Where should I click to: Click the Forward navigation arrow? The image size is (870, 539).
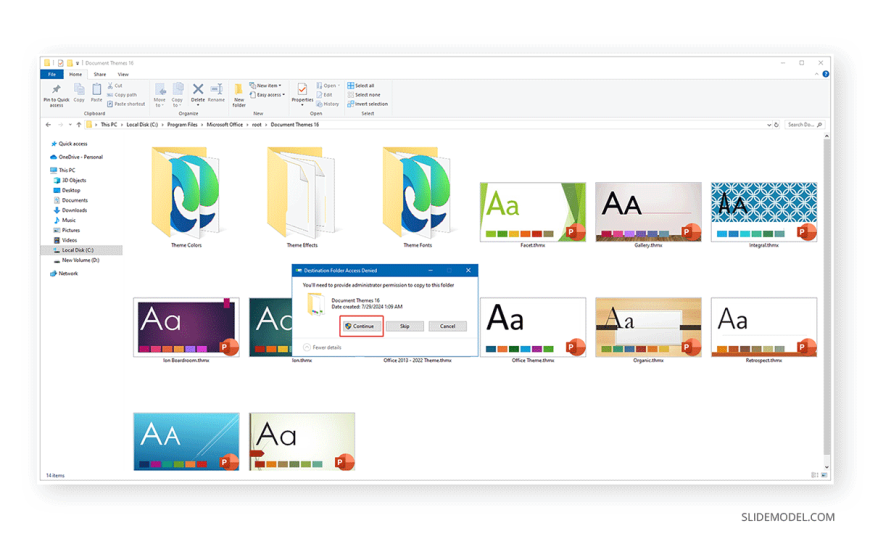pos(60,125)
